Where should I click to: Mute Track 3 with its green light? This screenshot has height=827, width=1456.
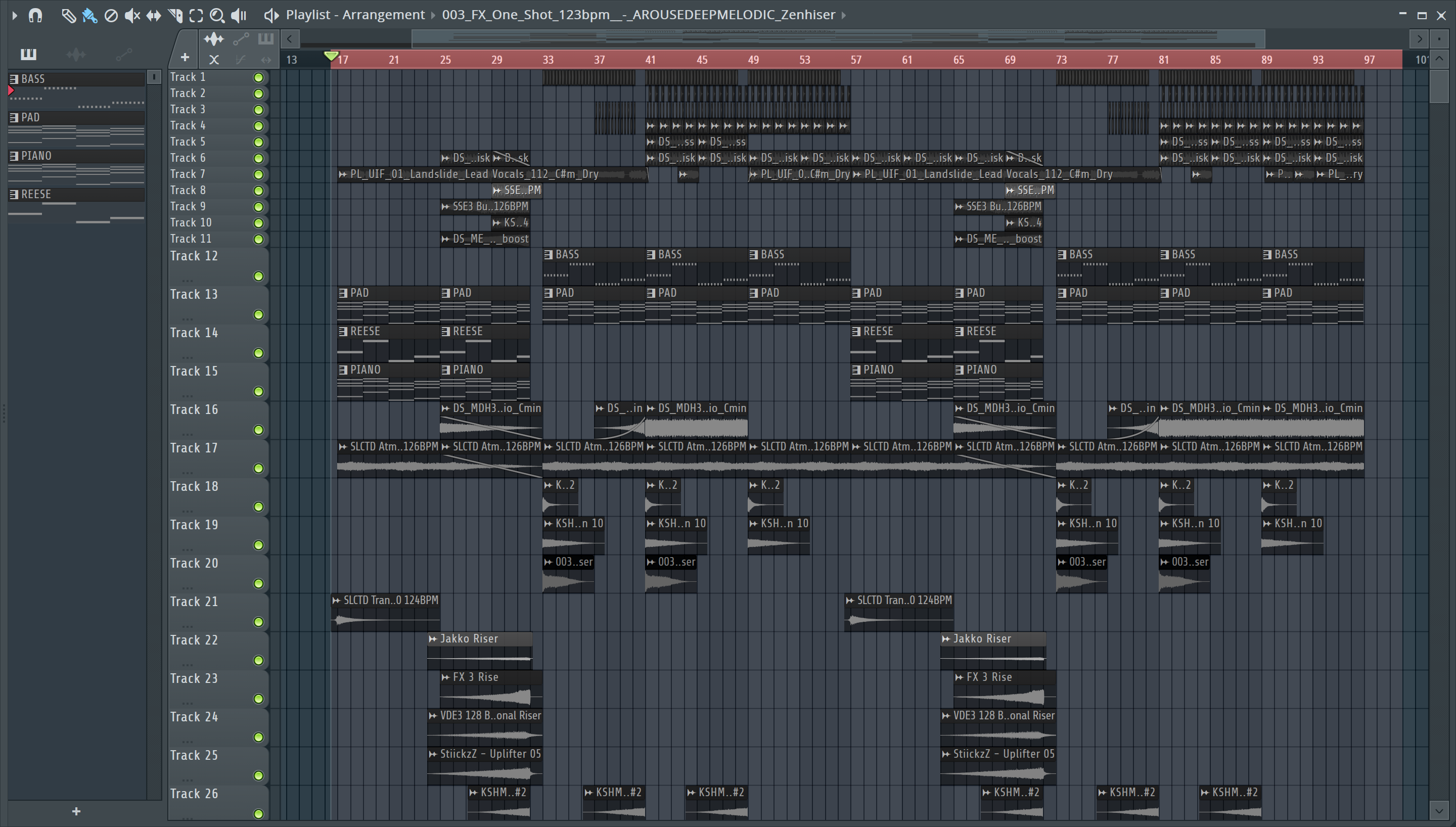258,110
